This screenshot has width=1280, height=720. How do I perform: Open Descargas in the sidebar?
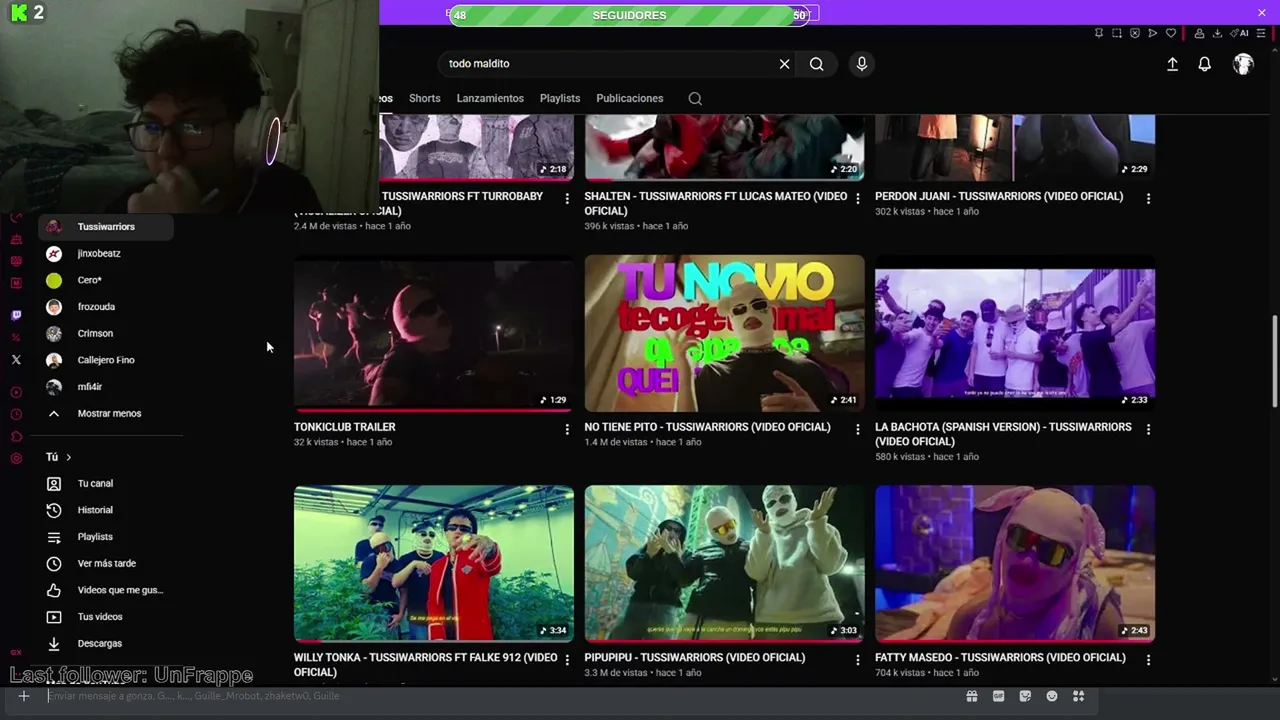click(107, 644)
